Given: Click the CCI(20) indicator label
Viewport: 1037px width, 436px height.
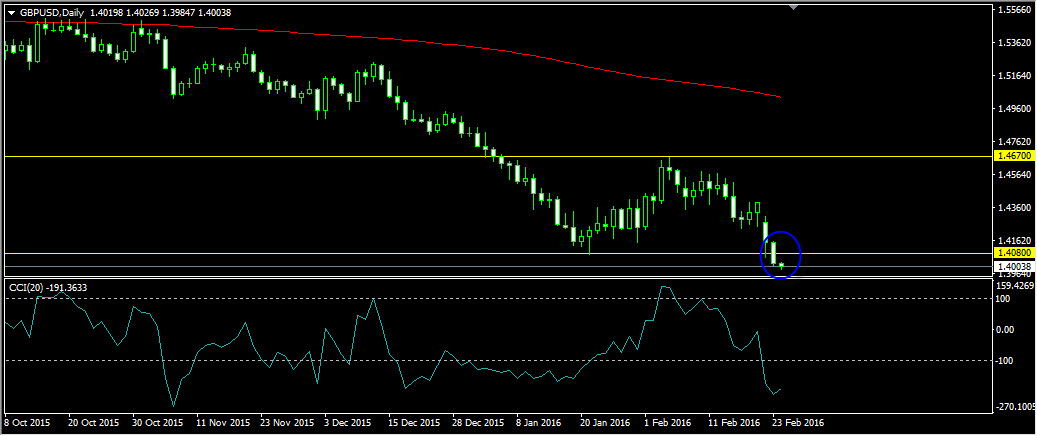Looking at the screenshot, I should coord(48,288).
